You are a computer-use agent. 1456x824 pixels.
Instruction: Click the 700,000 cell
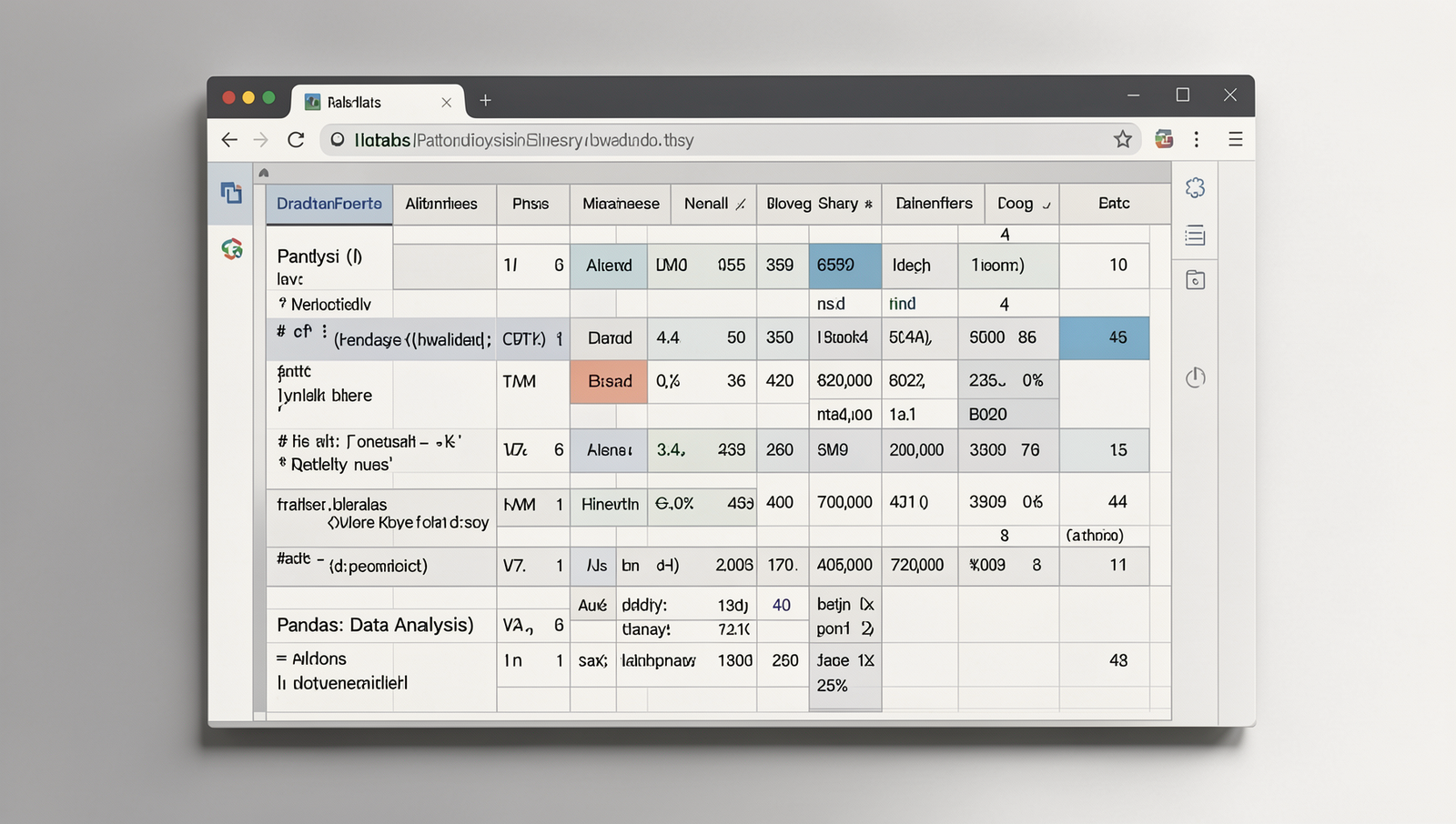tap(845, 502)
